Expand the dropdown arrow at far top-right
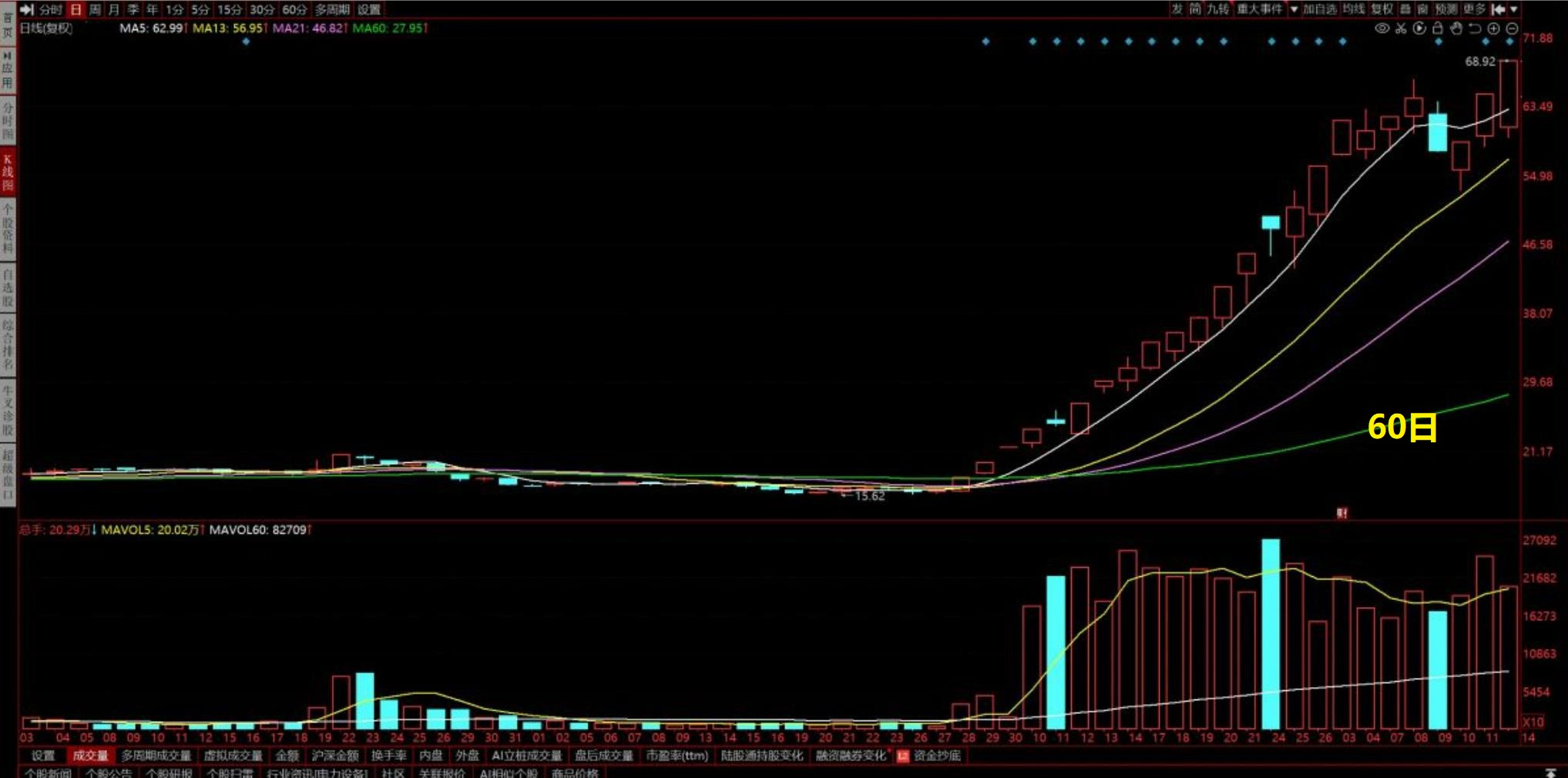Screen dimensions: 1568x778 tap(1514, 9)
